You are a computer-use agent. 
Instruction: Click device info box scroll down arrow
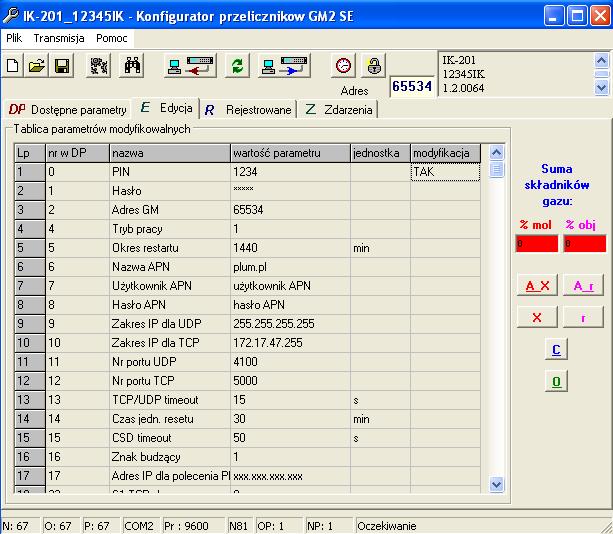coord(601,88)
